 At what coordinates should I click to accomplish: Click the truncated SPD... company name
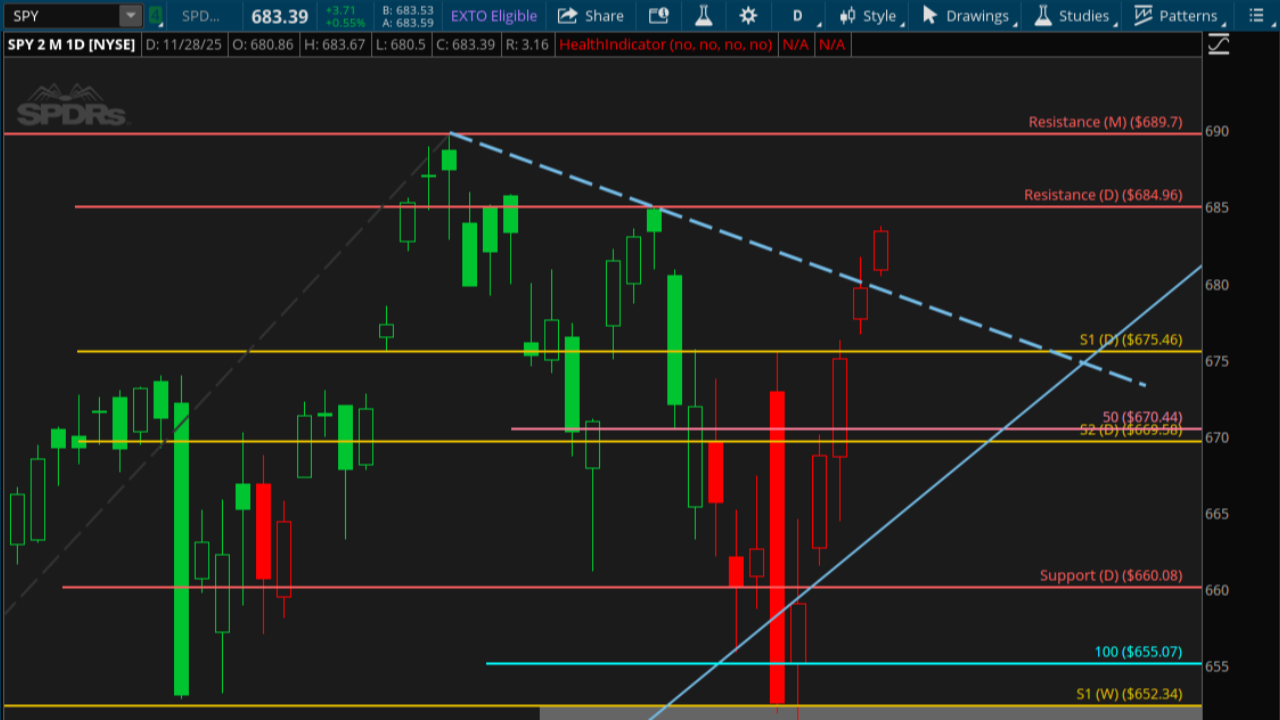[201, 16]
